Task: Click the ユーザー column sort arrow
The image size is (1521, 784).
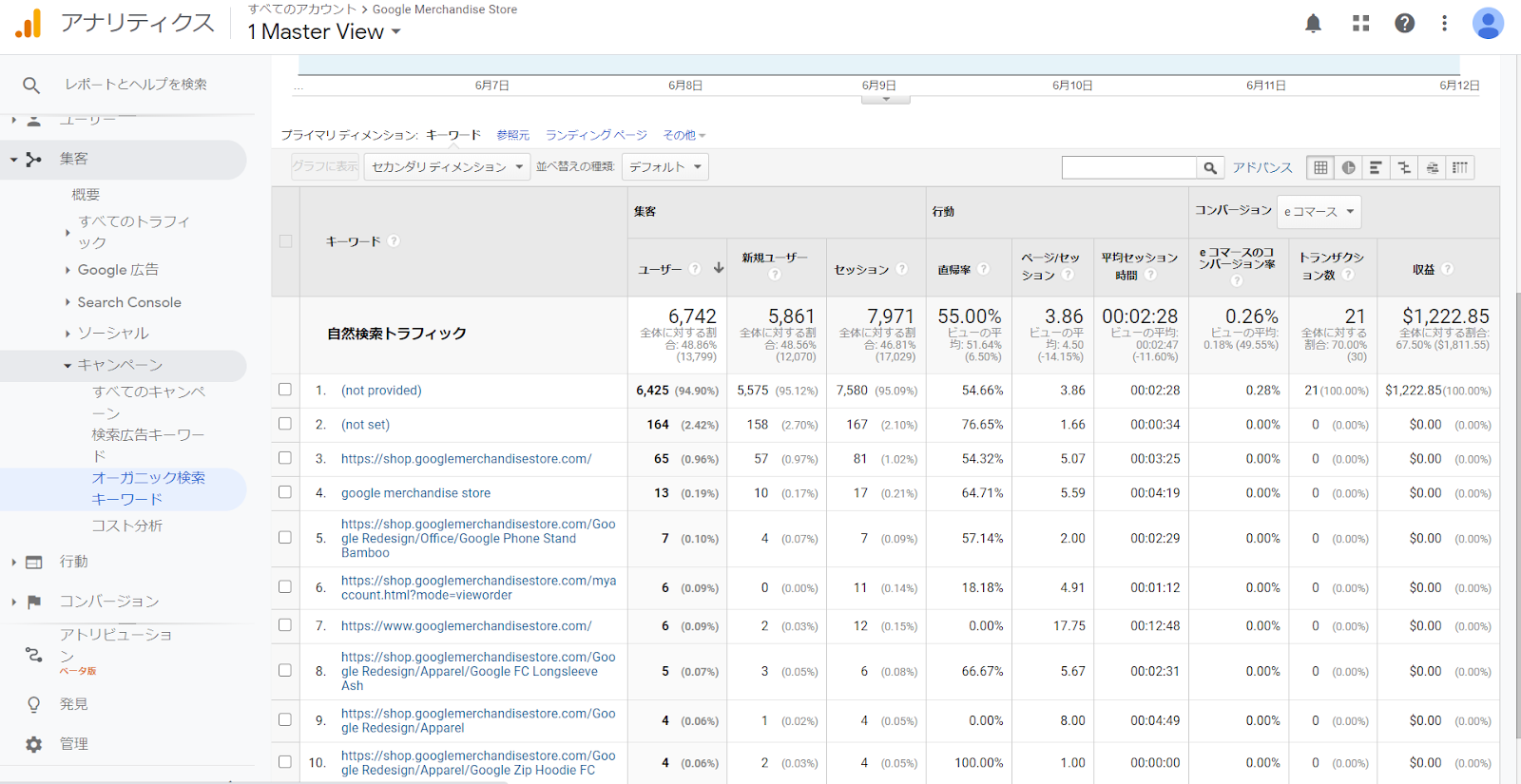Action: click(719, 269)
